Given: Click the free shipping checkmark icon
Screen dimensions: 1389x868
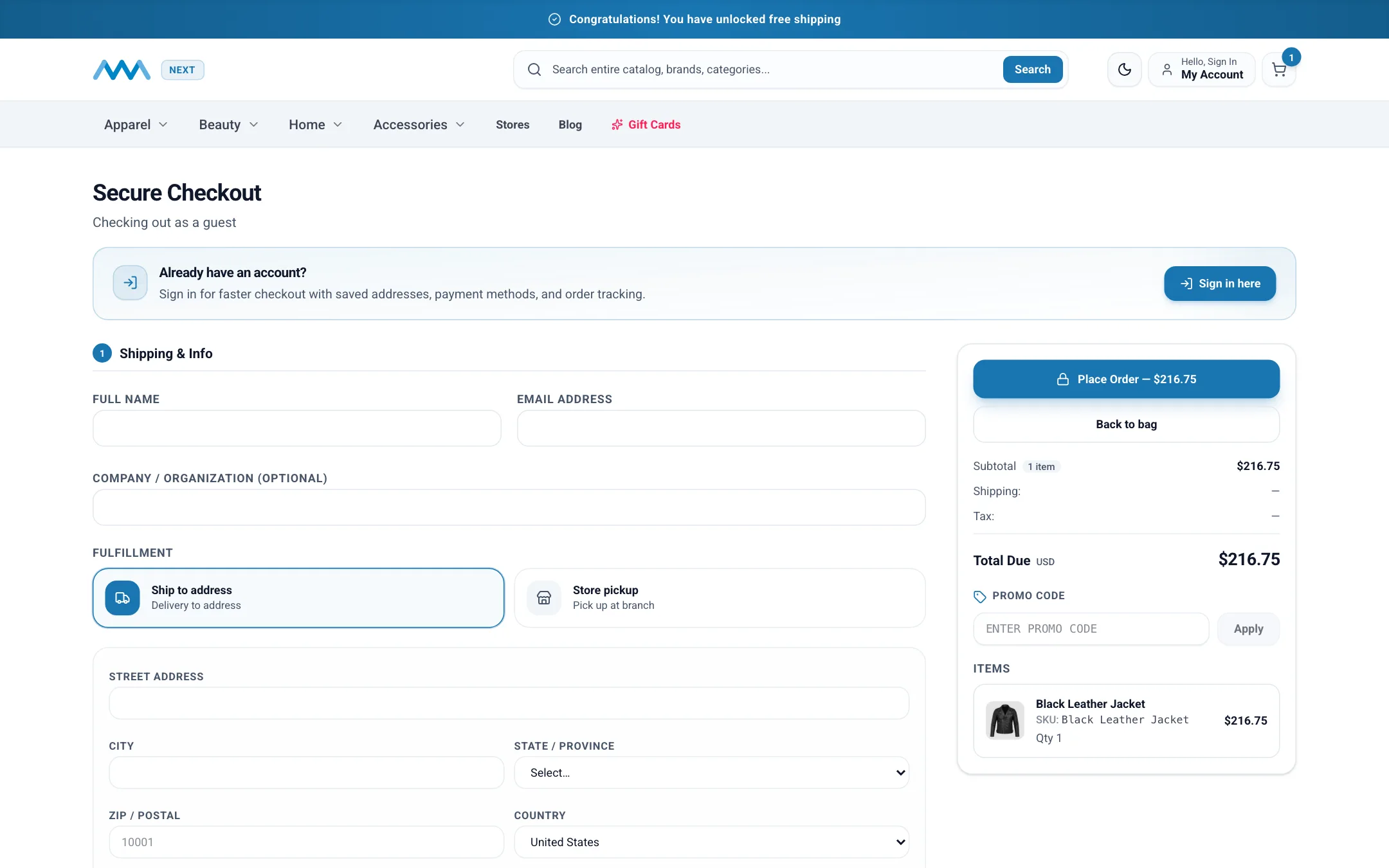Looking at the screenshot, I should (x=554, y=19).
